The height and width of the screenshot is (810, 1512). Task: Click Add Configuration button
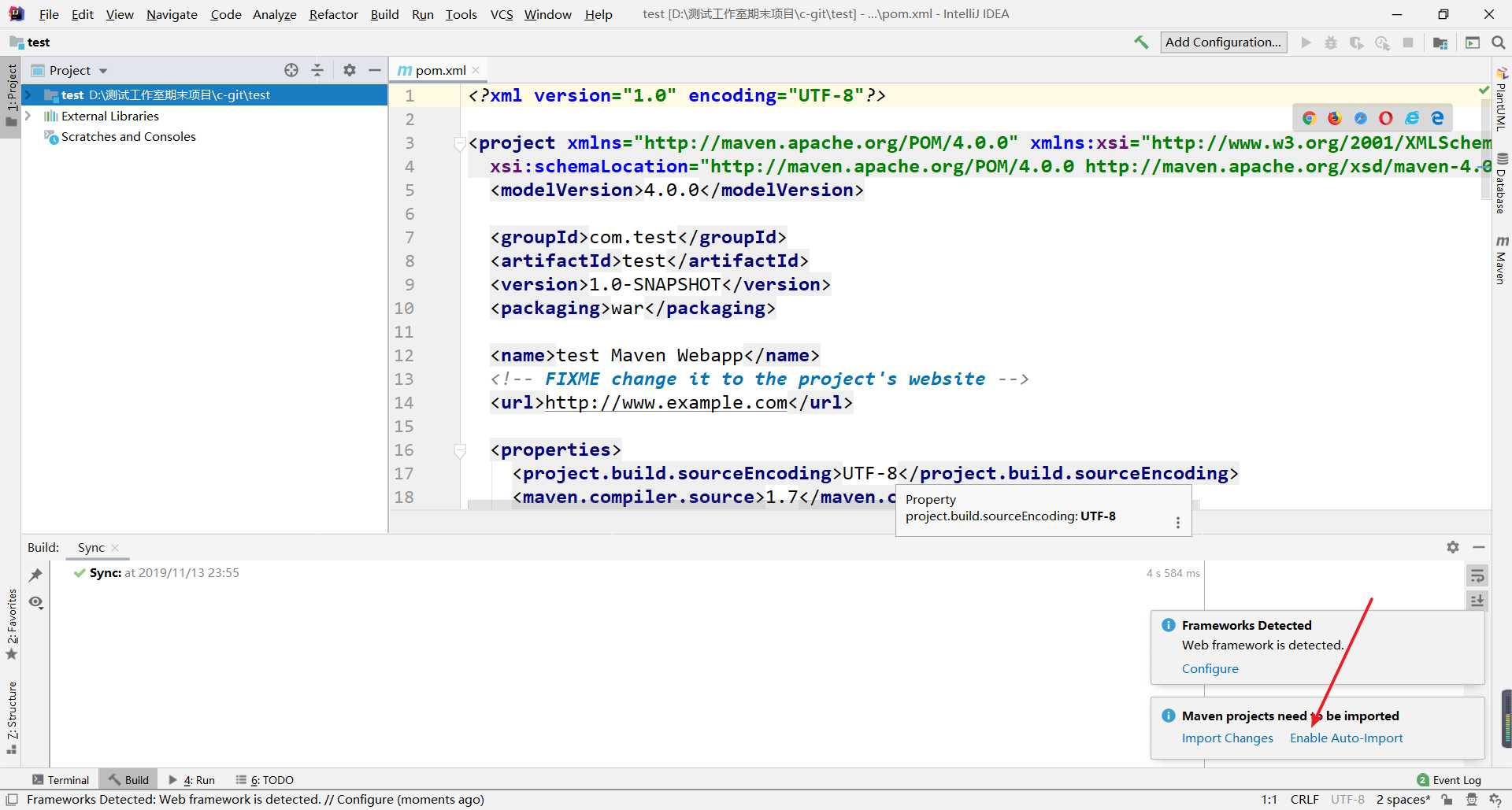point(1223,43)
